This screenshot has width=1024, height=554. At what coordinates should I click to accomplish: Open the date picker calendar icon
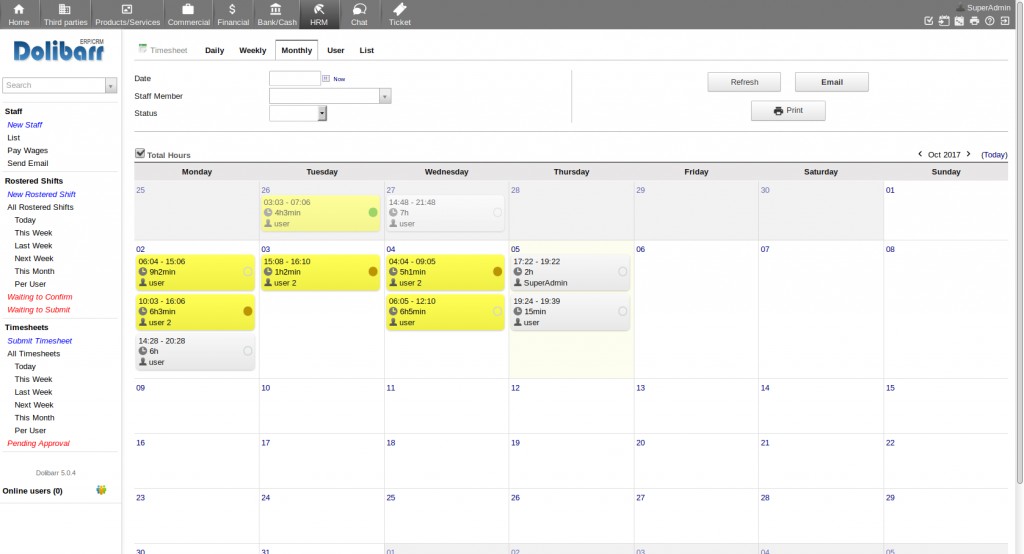click(x=326, y=78)
